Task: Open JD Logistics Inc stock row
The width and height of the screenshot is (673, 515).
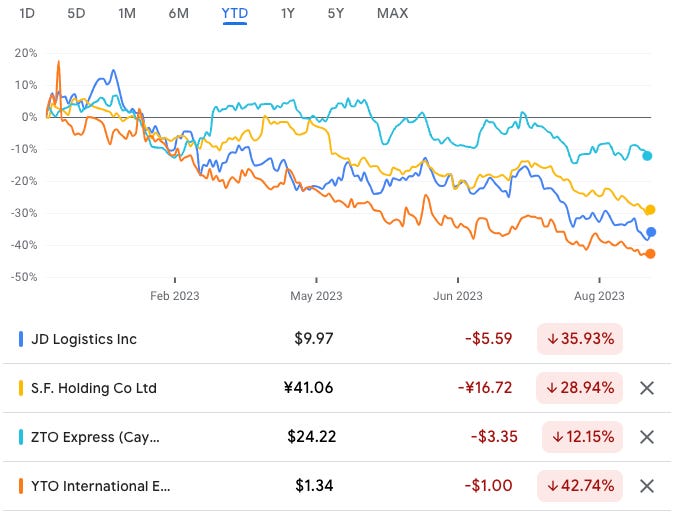Action: click(x=336, y=339)
